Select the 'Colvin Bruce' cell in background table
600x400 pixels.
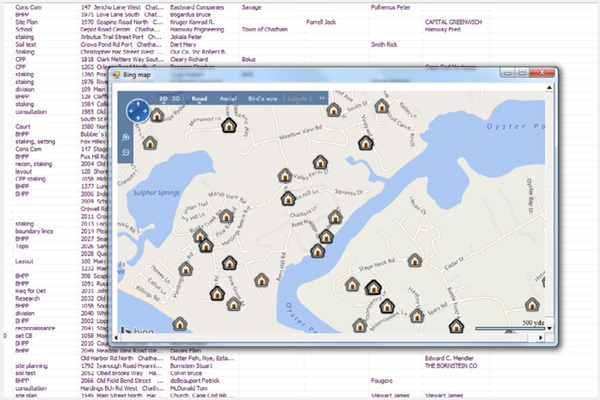pos(186,373)
